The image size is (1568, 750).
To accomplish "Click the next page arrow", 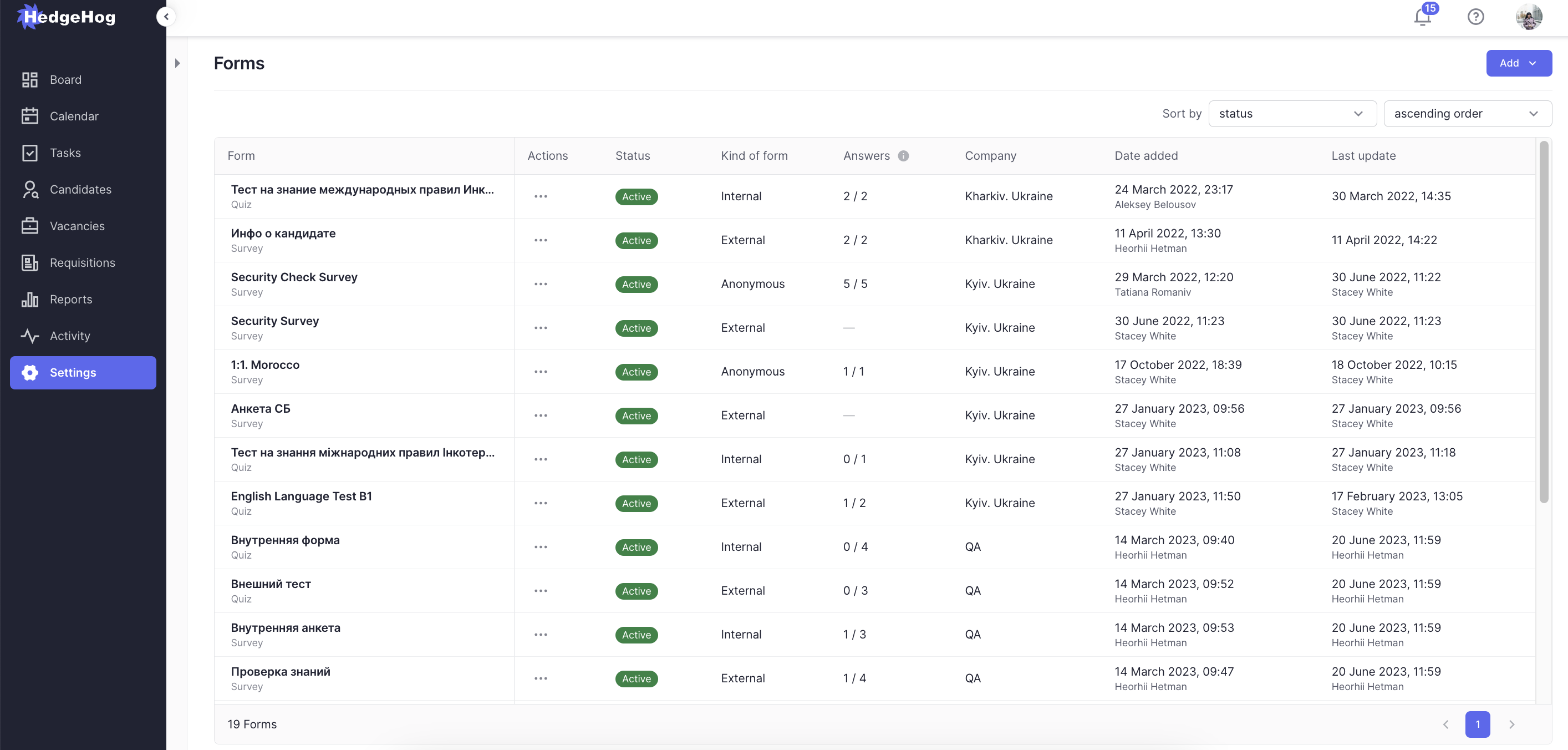I will click(x=1511, y=724).
